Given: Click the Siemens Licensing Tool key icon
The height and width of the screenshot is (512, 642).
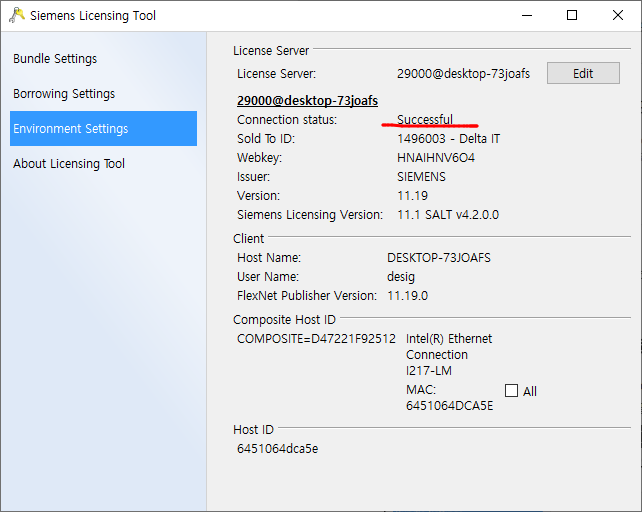Looking at the screenshot, I should click(x=16, y=15).
